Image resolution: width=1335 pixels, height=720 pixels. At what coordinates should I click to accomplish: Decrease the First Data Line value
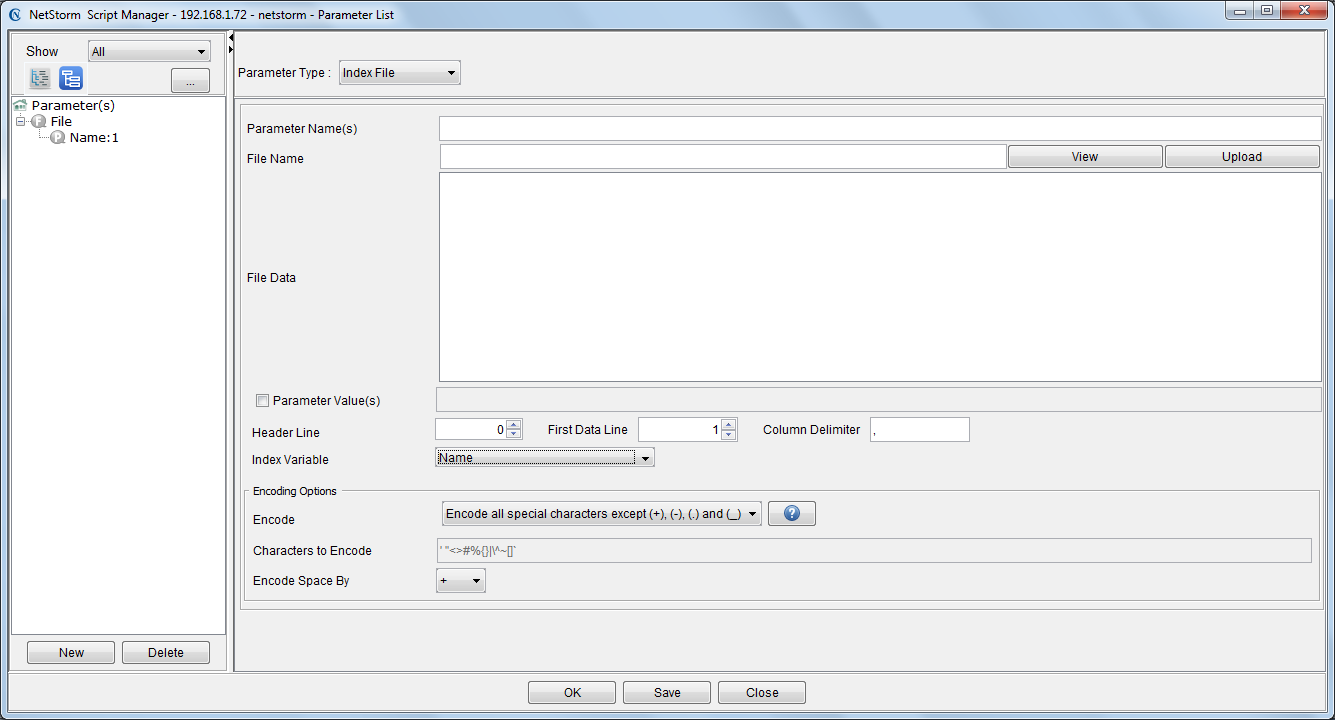[729, 434]
